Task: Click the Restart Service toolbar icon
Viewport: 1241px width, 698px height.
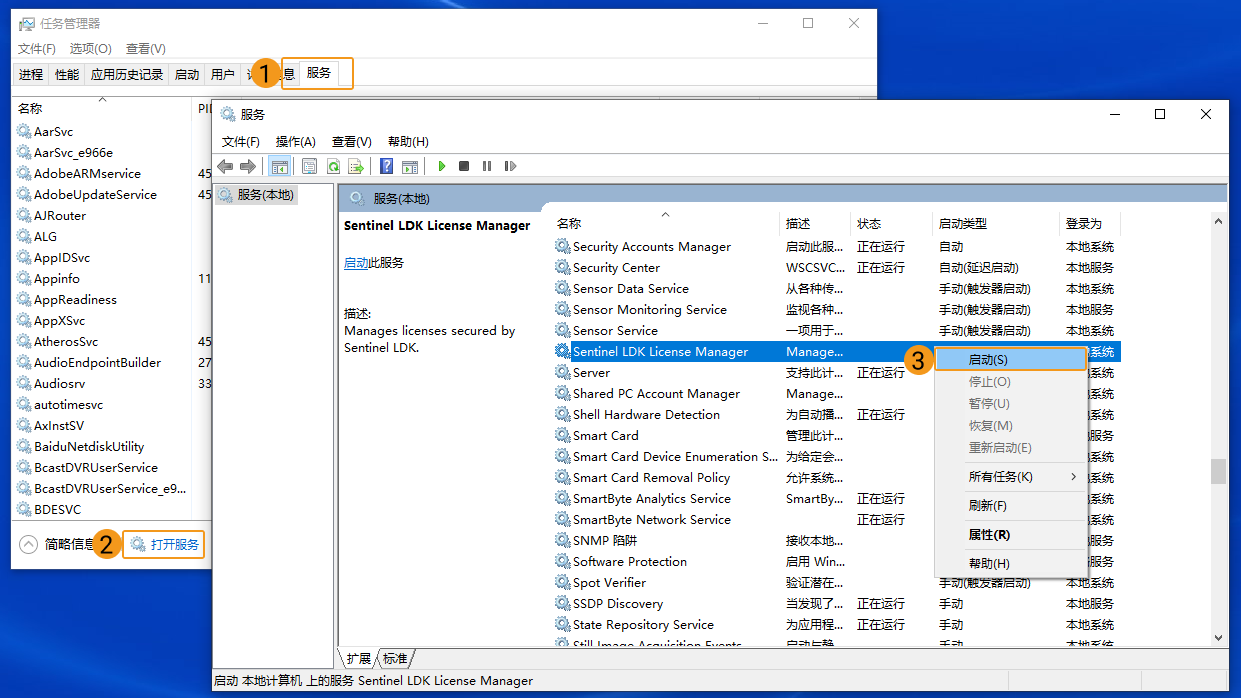Action: click(510, 166)
